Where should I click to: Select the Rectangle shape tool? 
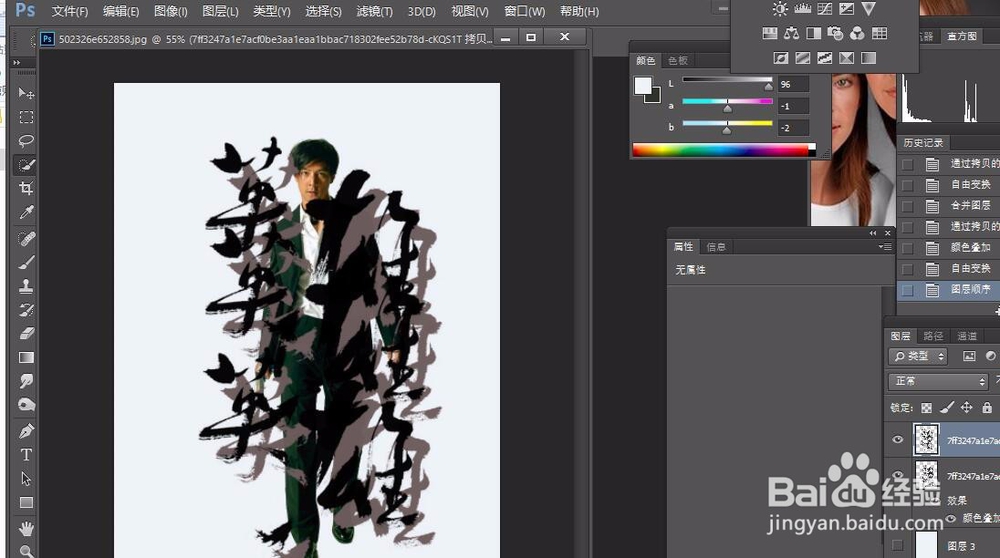(x=26, y=503)
